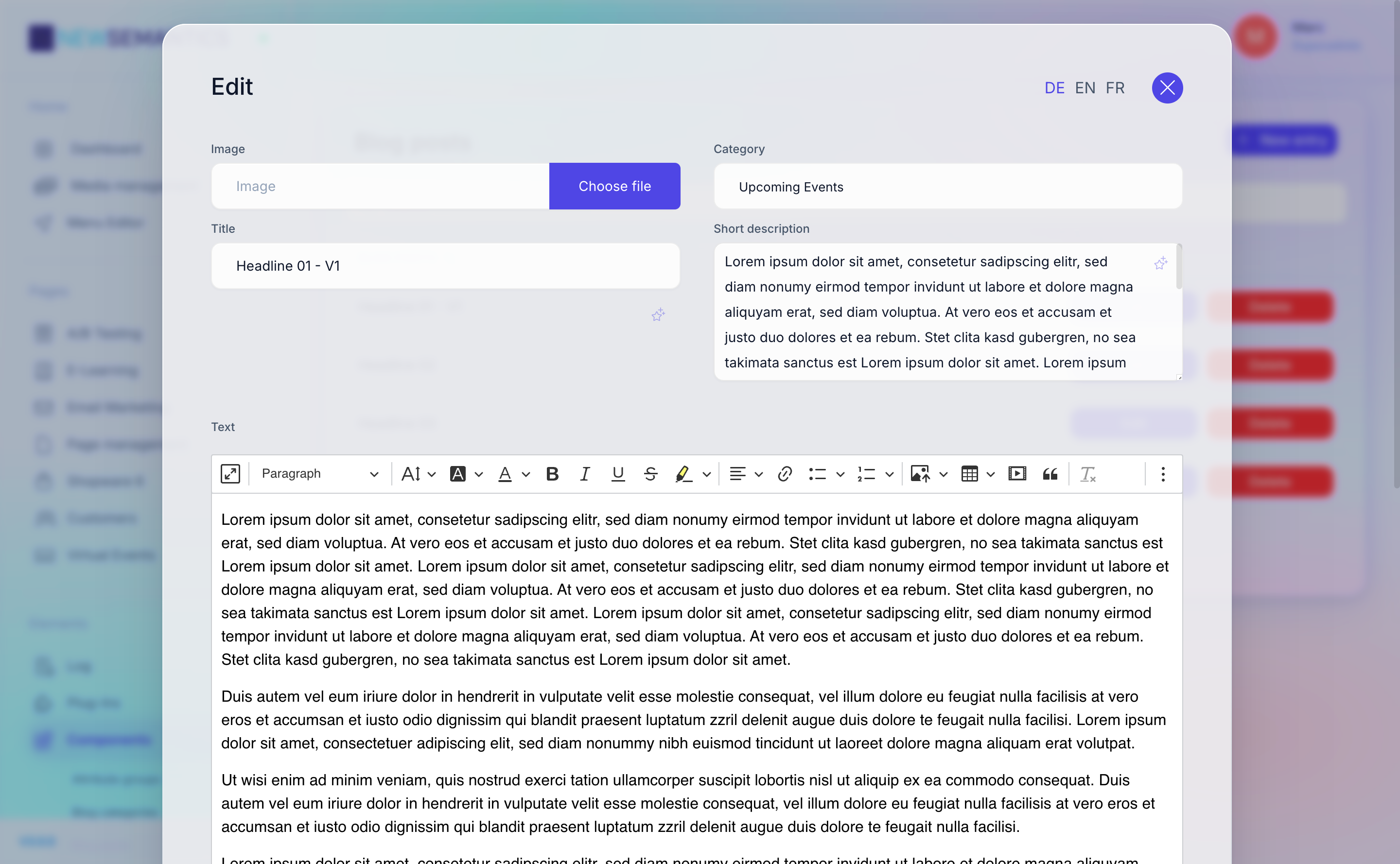Expand the font color dropdown arrow
1400x864 pixels.
point(526,474)
